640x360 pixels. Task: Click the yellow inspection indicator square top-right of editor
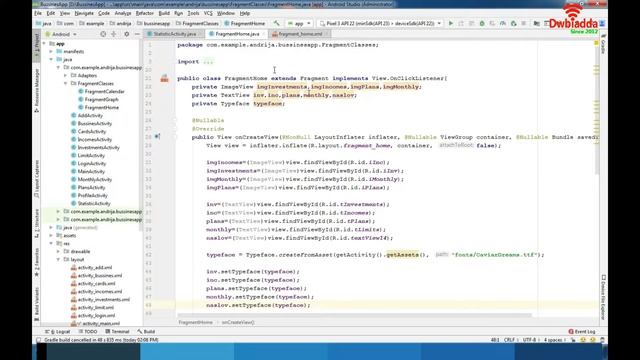(x=596, y=42)
